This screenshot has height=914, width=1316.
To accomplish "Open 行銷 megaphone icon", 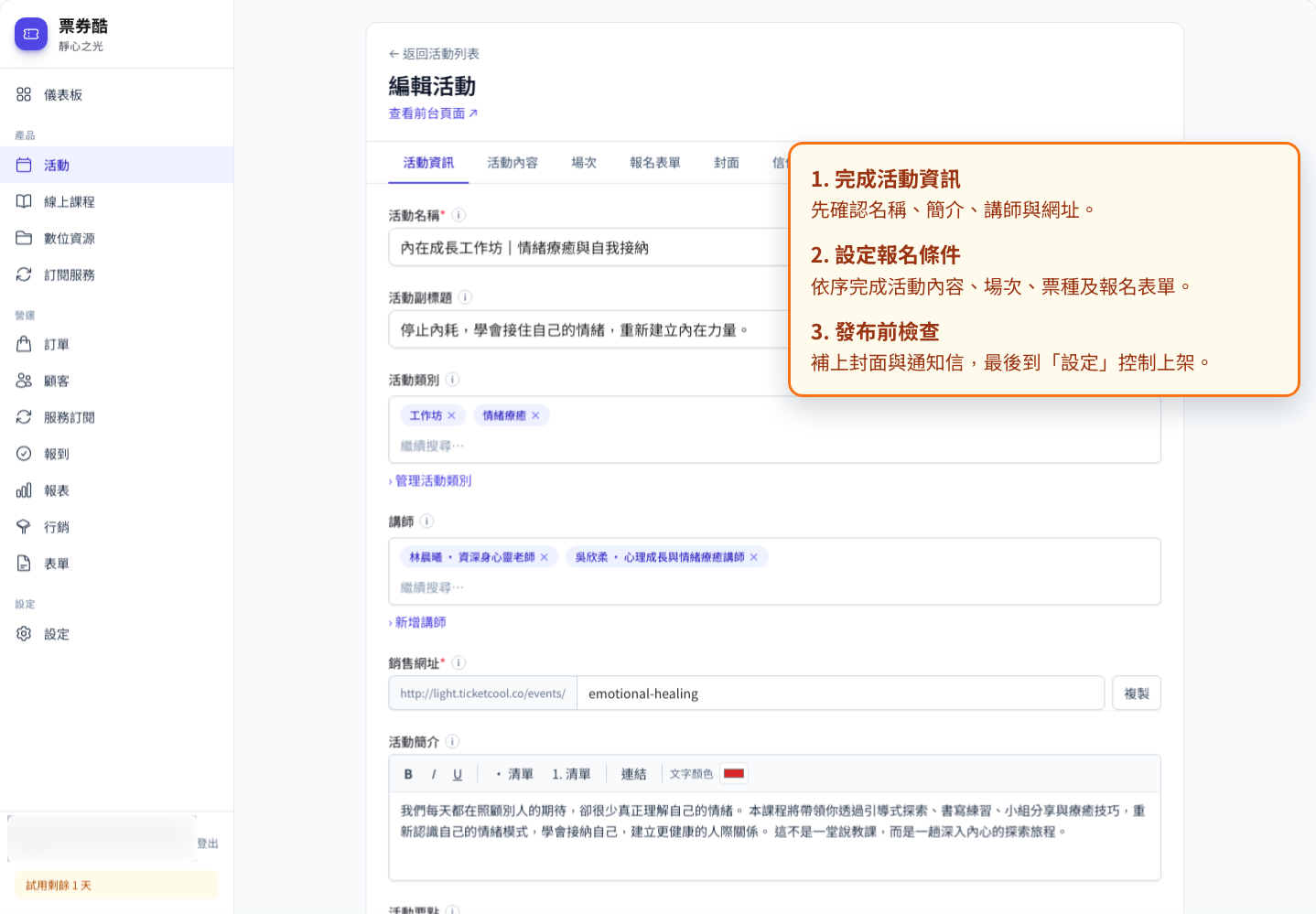I will pyautogui.click(x=24, y=527).
